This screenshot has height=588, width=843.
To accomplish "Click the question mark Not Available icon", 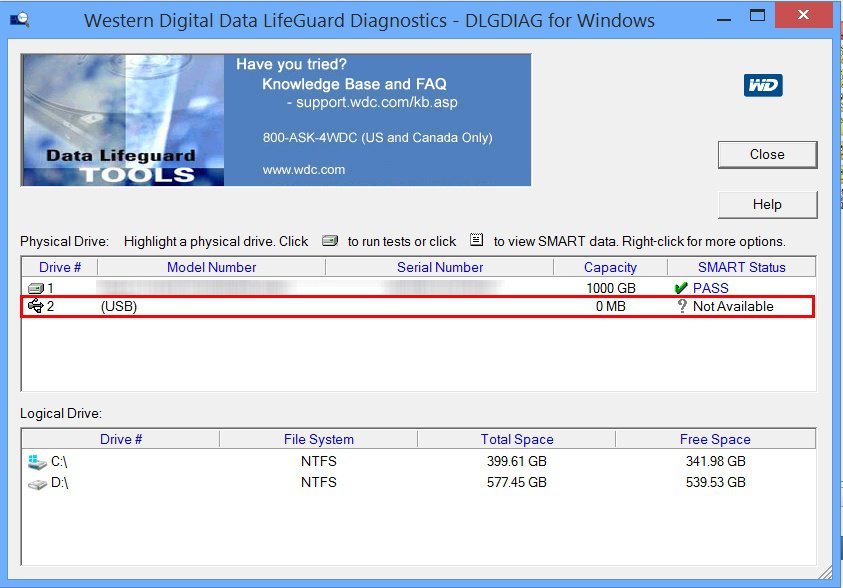I will click(x=681, y=306).
